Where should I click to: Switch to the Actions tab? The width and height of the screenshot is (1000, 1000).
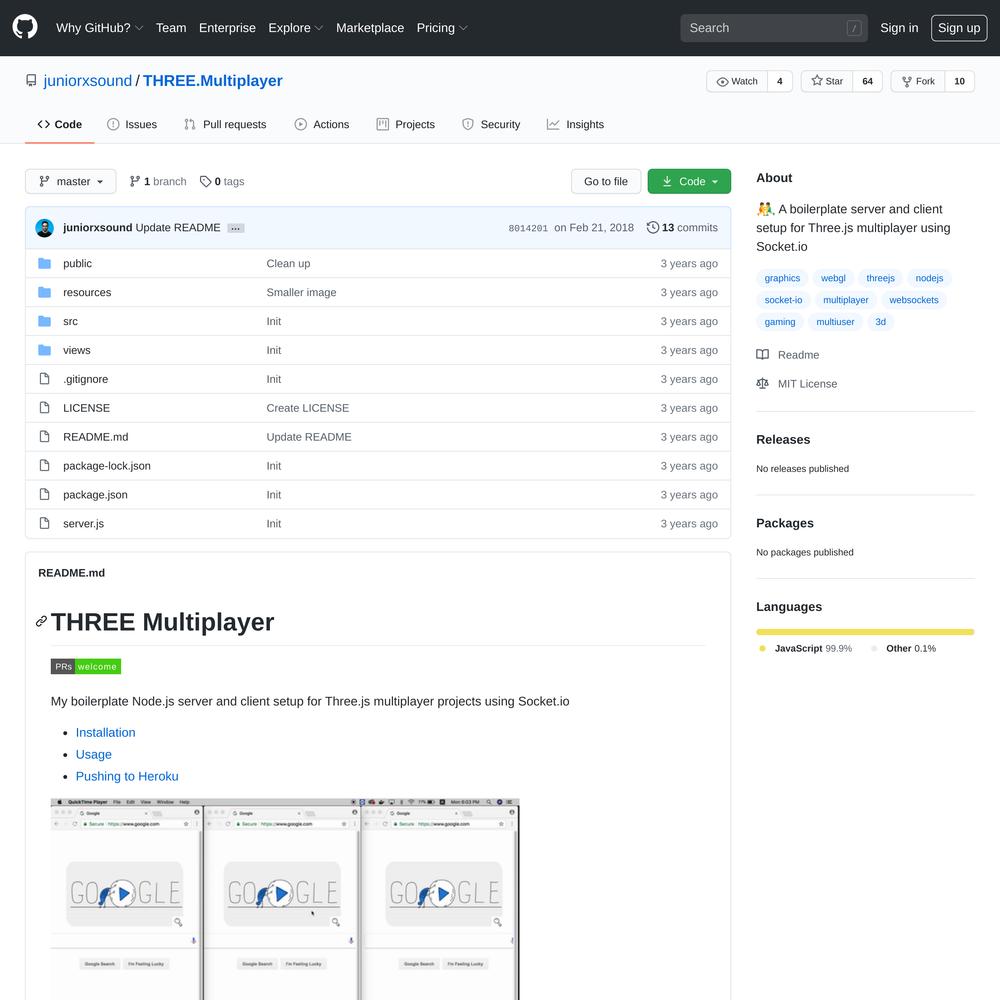pyautogui.click(x=322, y=124)
